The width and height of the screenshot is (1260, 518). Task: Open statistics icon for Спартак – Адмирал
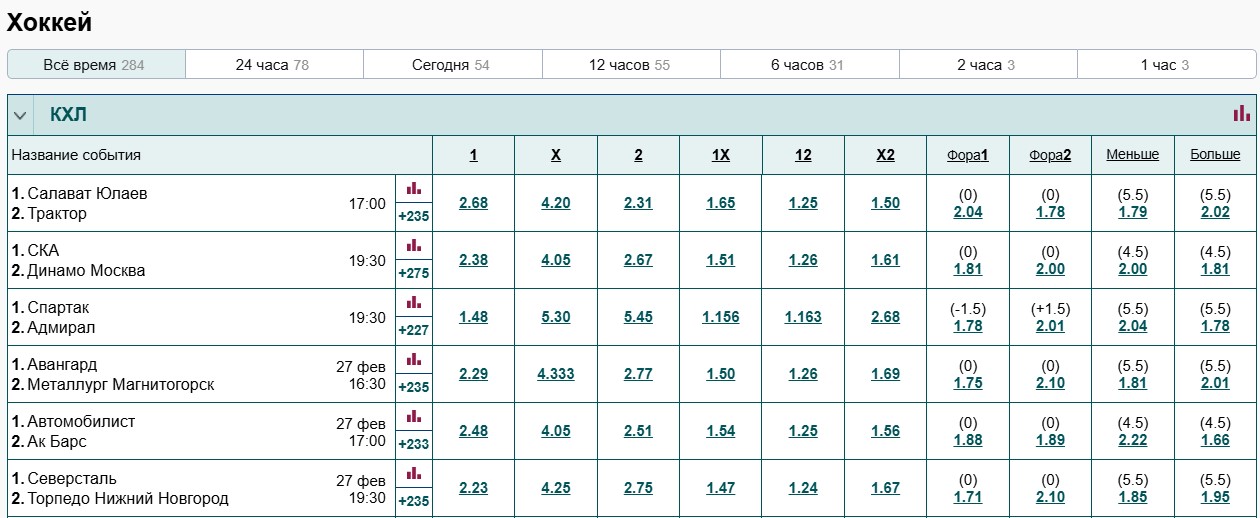point(414,302)
